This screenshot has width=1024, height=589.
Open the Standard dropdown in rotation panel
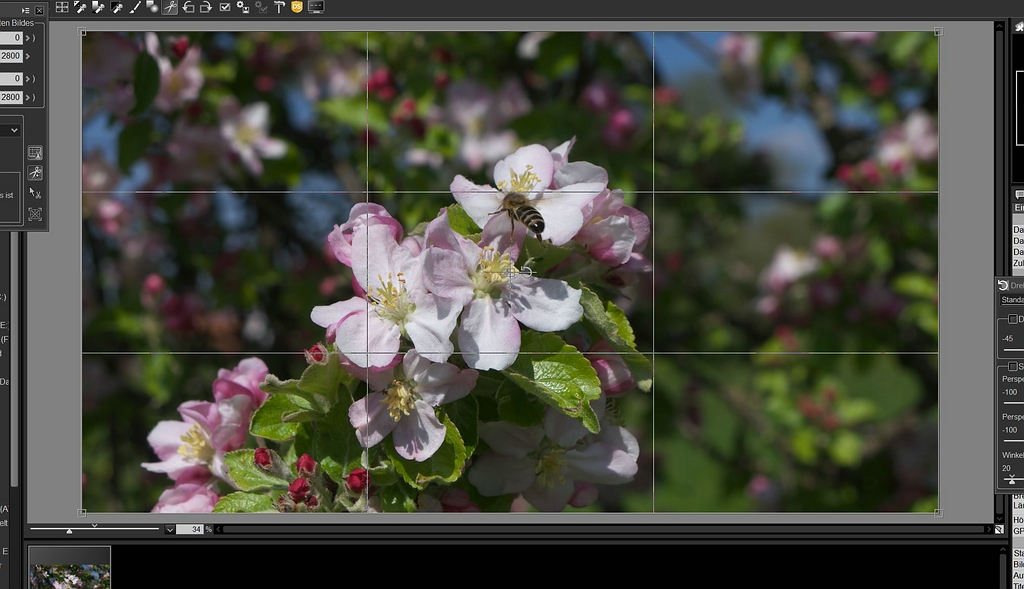click(x=1011, y=300)
